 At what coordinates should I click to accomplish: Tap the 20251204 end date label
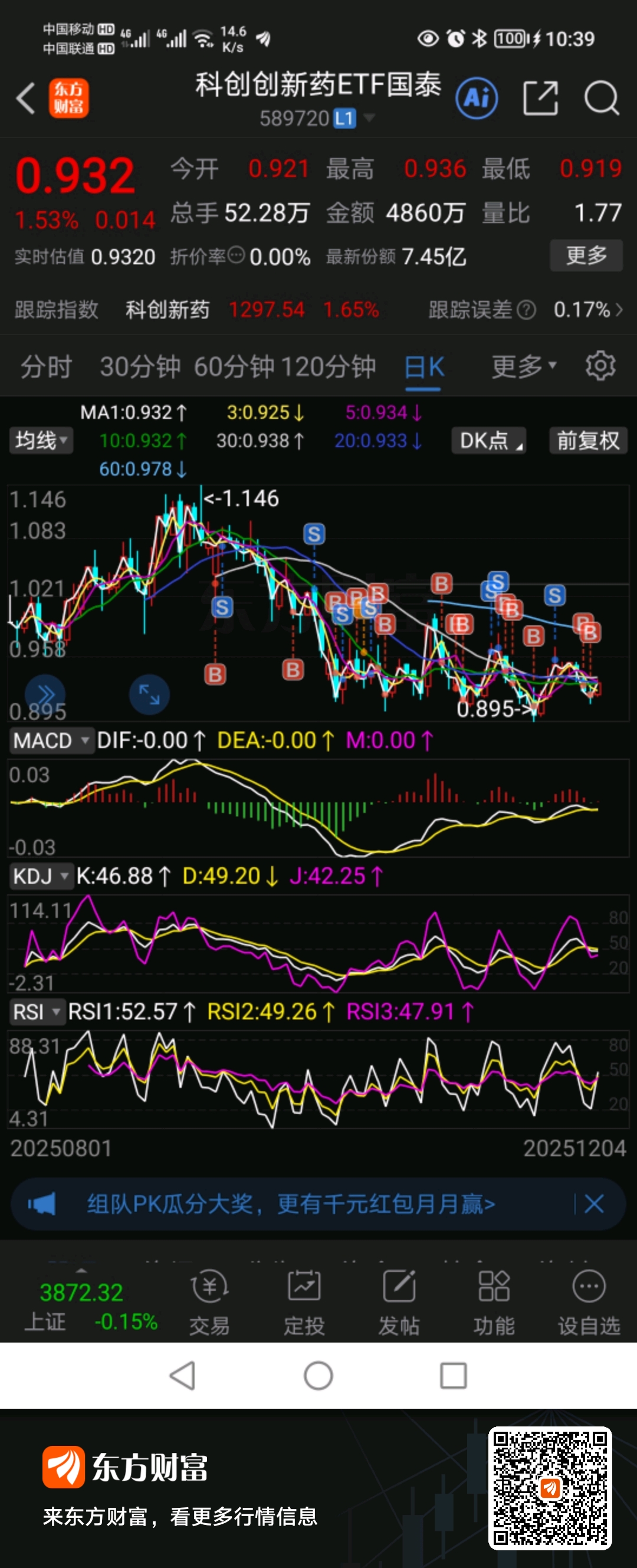tap(575, 1149)
